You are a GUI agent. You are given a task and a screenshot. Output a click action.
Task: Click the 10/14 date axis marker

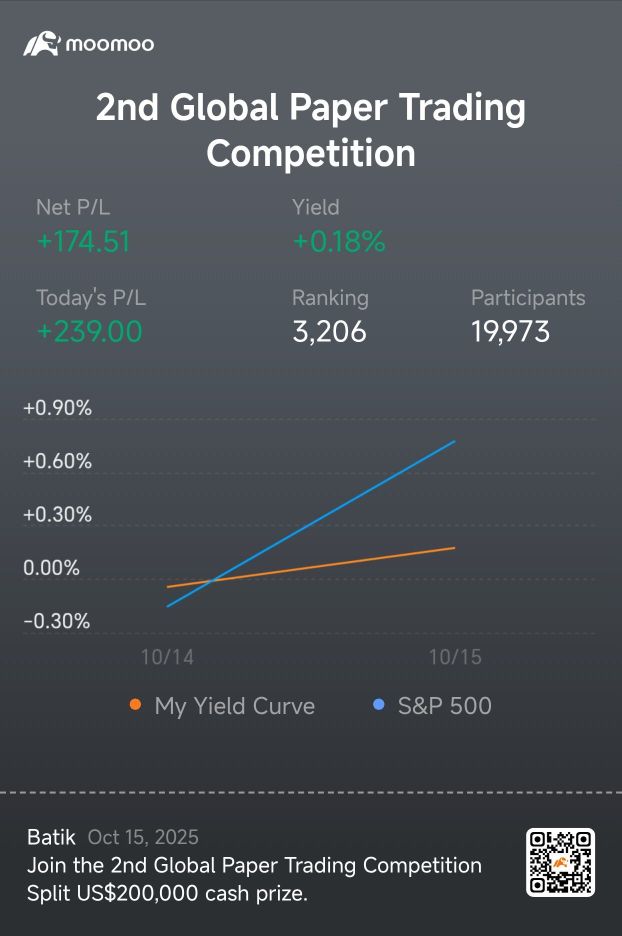(167, 657)
